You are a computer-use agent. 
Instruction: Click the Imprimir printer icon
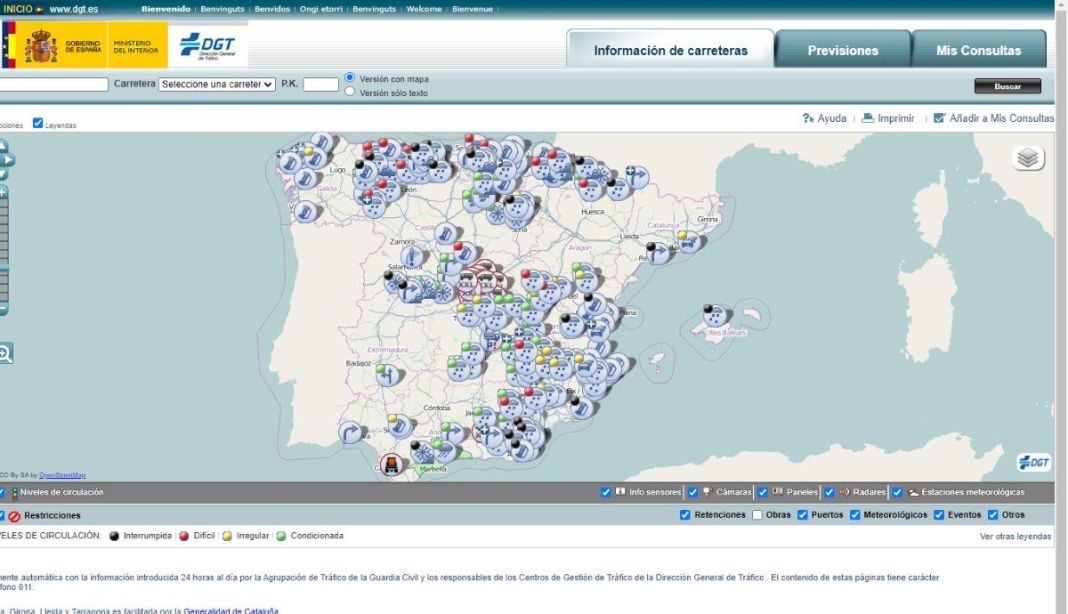[x=868, y=118]
